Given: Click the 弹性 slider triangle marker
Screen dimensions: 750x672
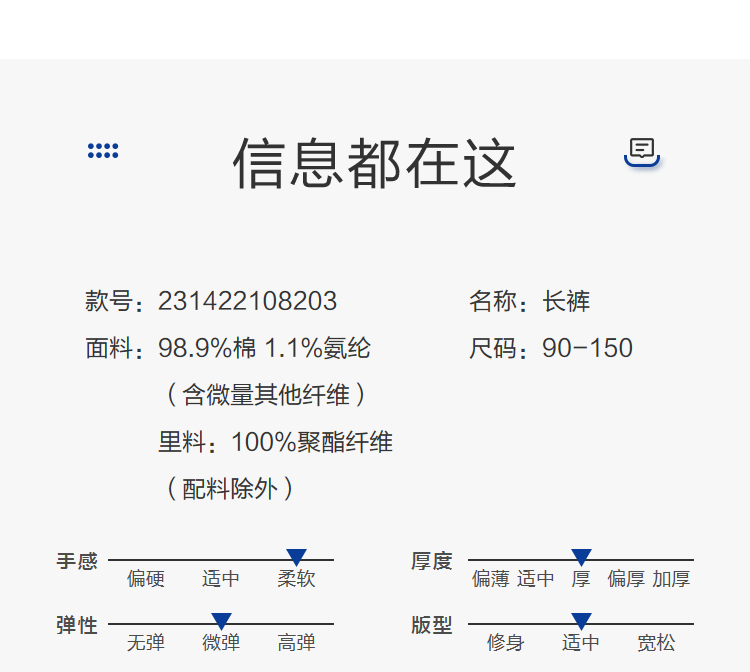Looking at the screenshot, I should pos(221,621).
